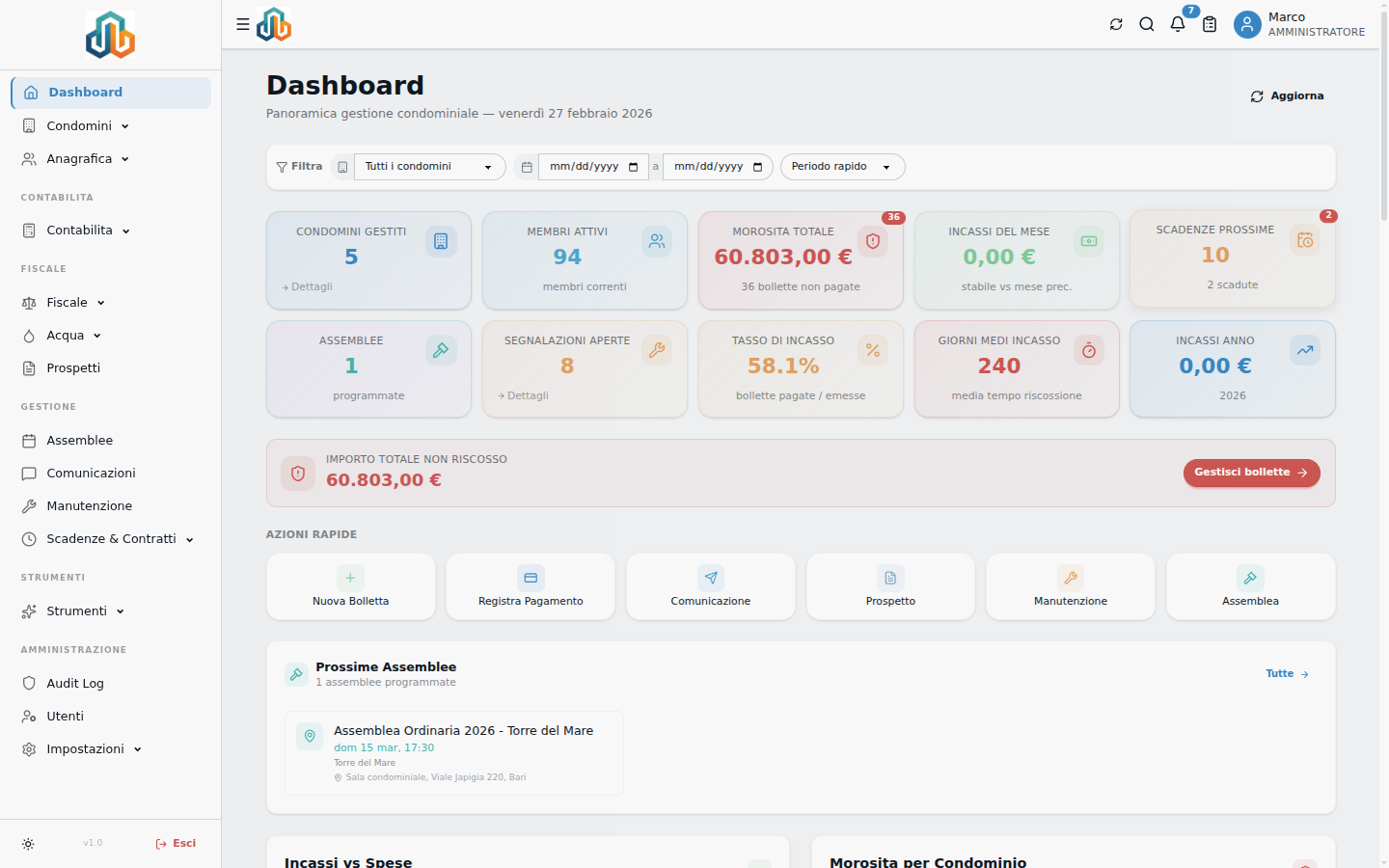The height and width of the screenshot is (868, 1389).
Task: Open Manutenzione in the sidebar
Action: point(111,506)
